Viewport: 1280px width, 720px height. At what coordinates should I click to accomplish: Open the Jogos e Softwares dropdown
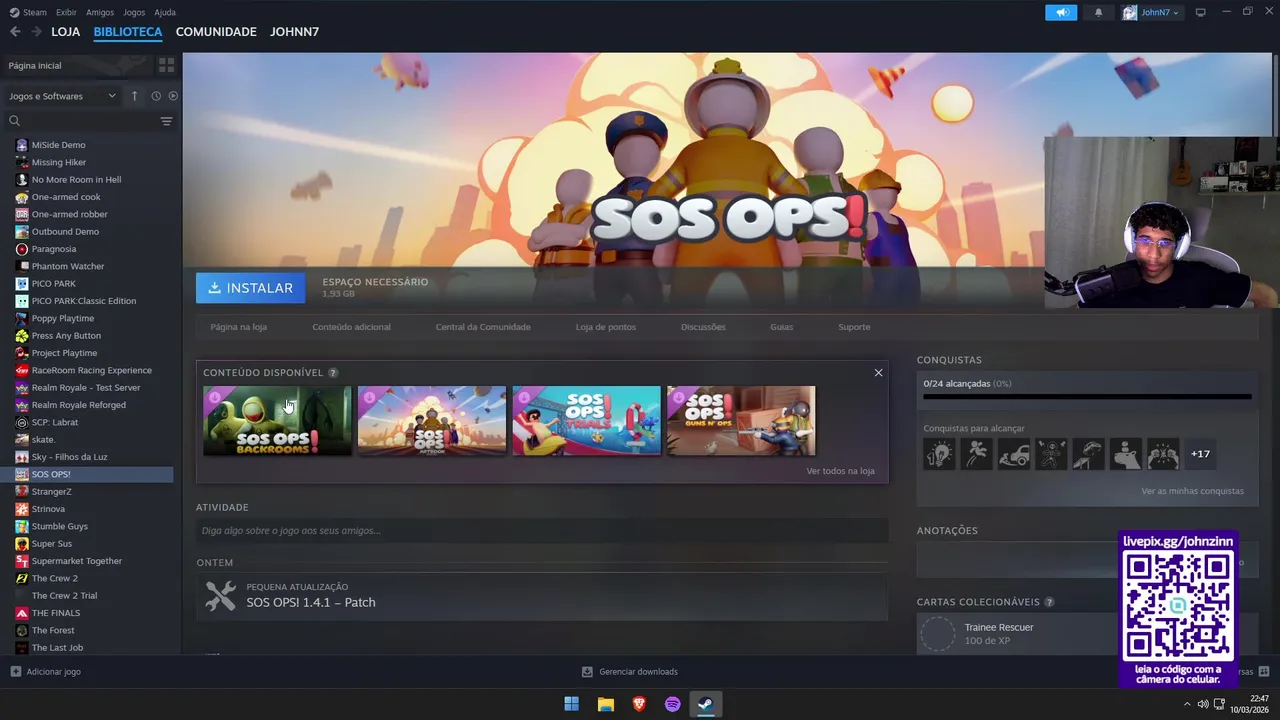(63, 96)
